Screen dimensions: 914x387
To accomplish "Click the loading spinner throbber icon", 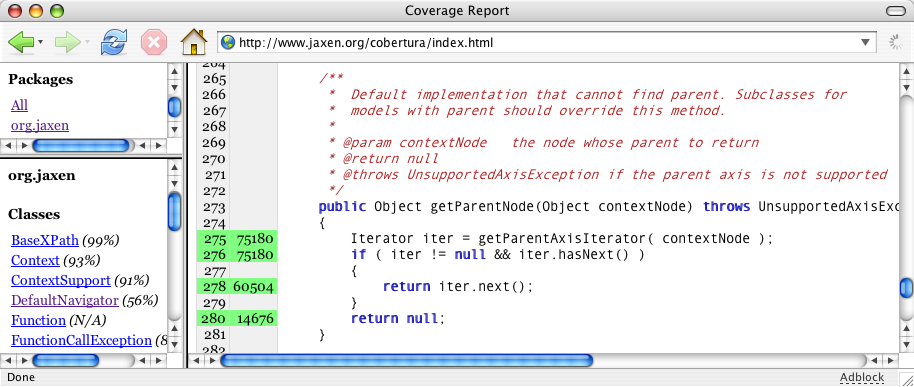I will [x=895, y=42].
